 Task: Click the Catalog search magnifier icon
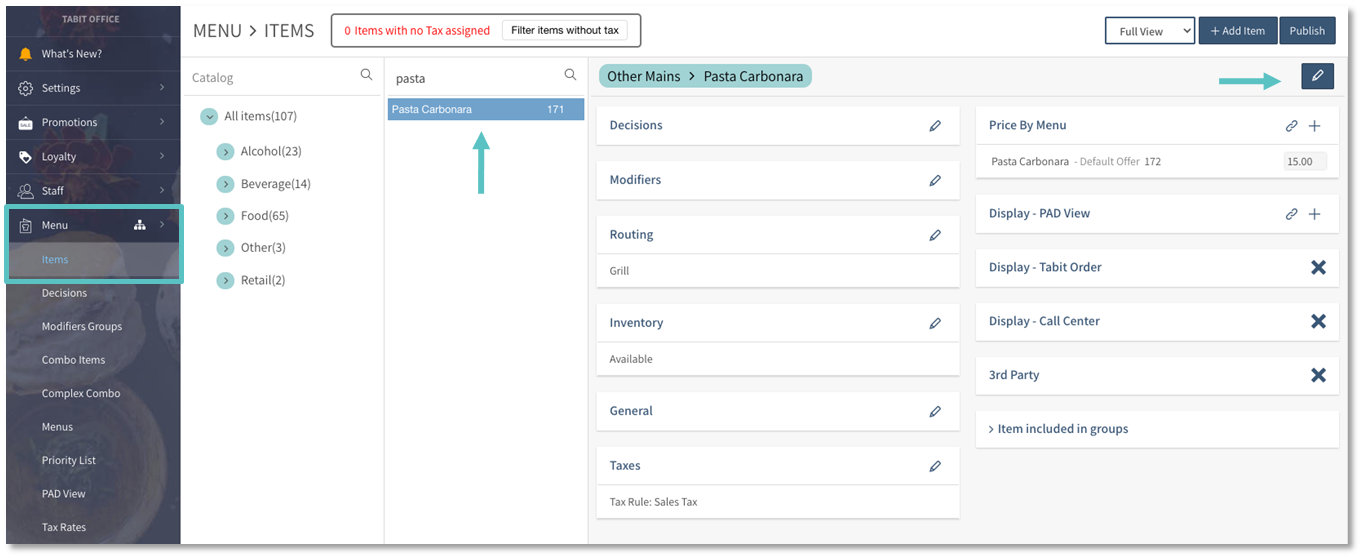coord(366,75)
